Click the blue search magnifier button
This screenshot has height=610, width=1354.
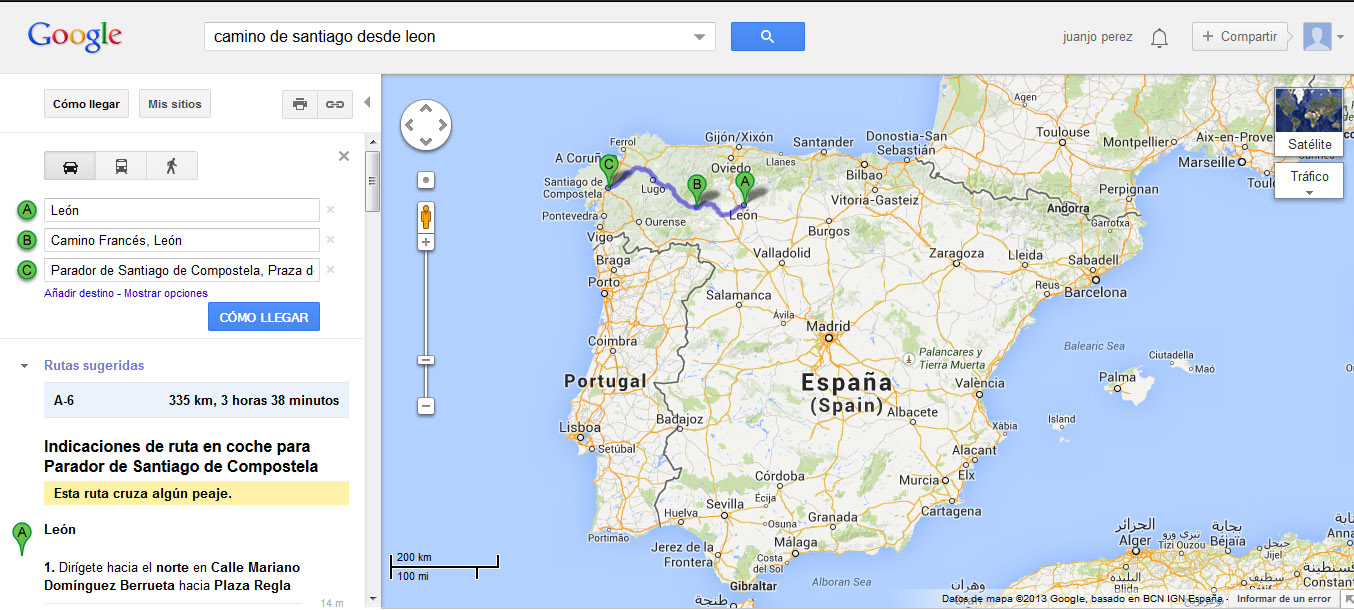[768, 37]
